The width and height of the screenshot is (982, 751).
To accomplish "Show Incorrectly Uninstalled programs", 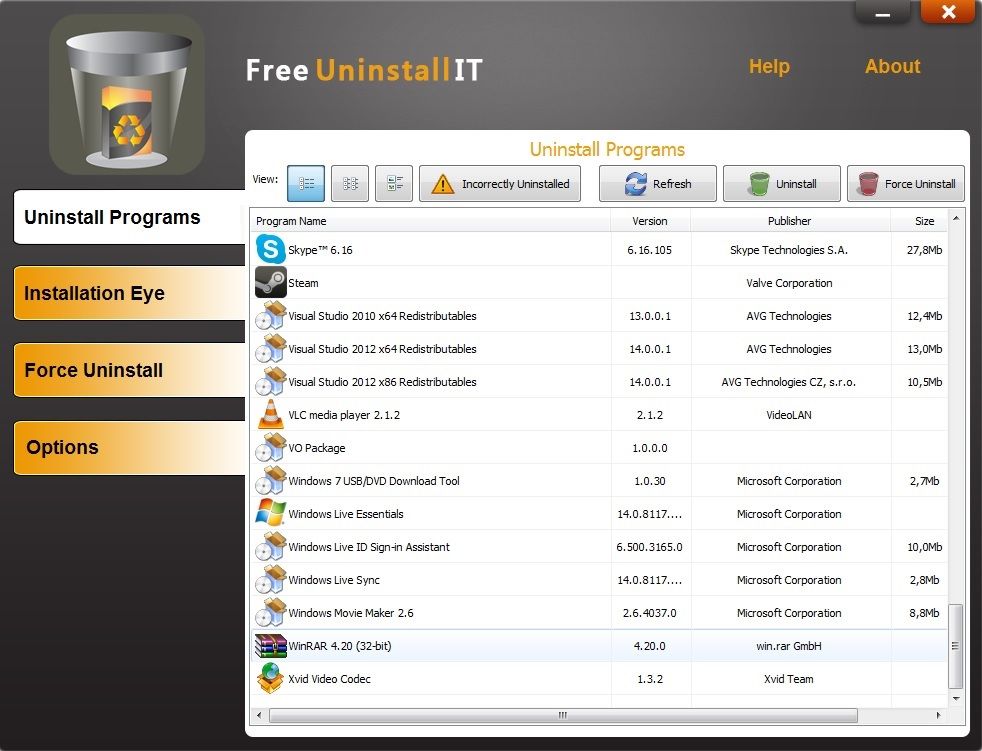I will [x=500, y=184].
